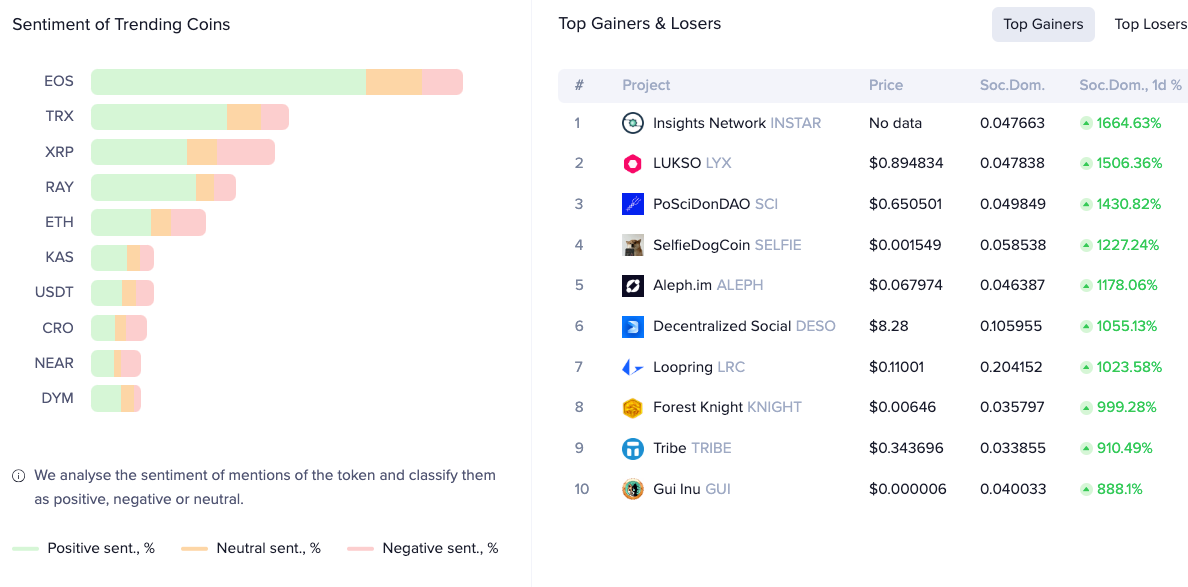
Task: Click the Loopring blue arrow logo
Action: [633, 367]
